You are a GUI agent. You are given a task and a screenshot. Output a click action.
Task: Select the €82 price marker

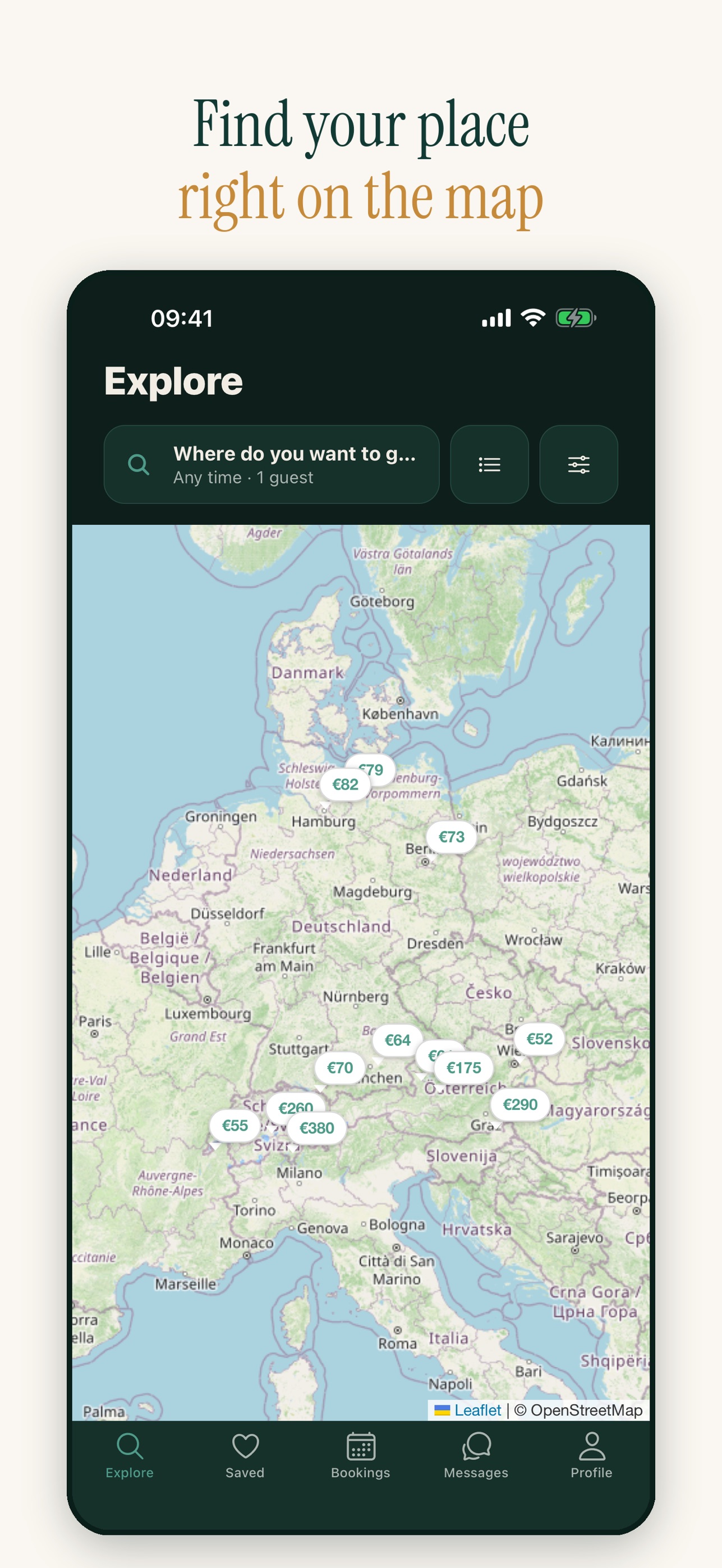(345, 785)
